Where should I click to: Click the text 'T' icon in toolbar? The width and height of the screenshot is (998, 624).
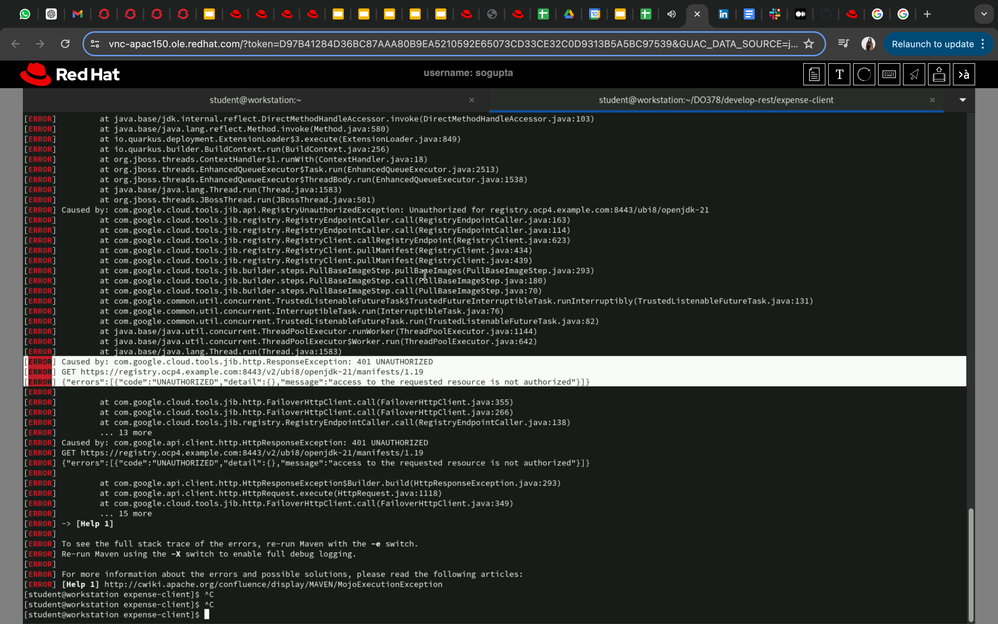coord(839,75)
